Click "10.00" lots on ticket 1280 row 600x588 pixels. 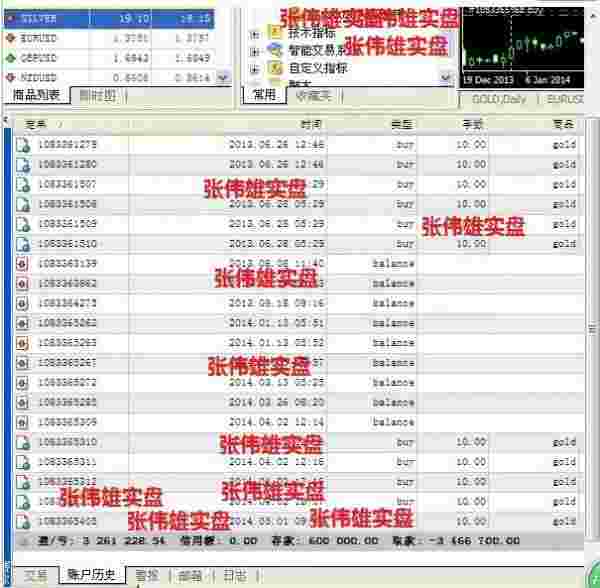tap(471, 165)
